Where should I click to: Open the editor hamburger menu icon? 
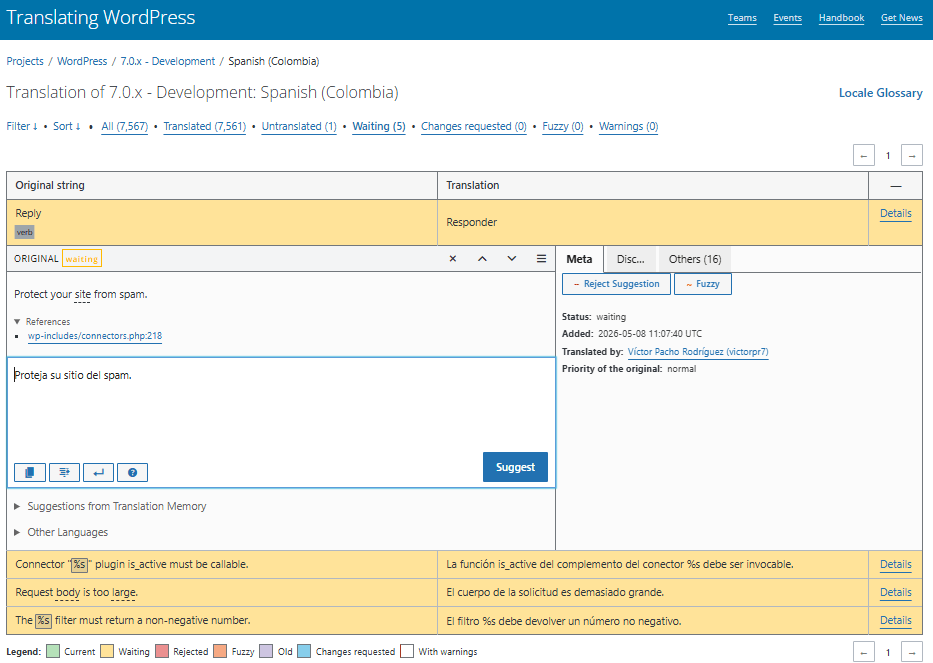pos(541,259)
